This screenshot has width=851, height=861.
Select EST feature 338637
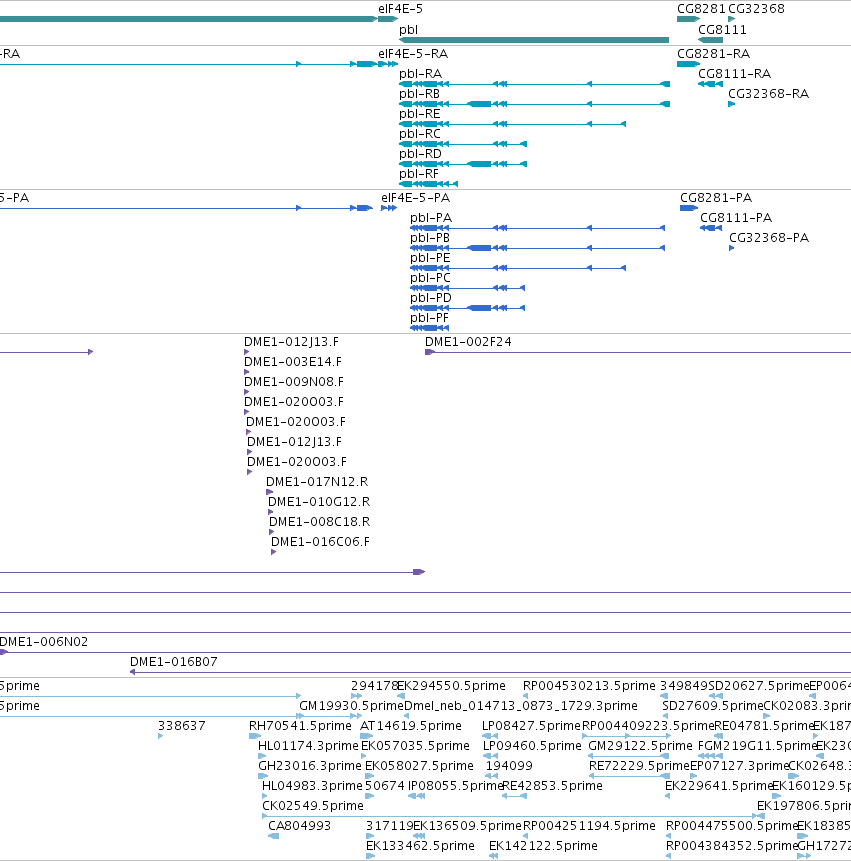tap(160, 736)
